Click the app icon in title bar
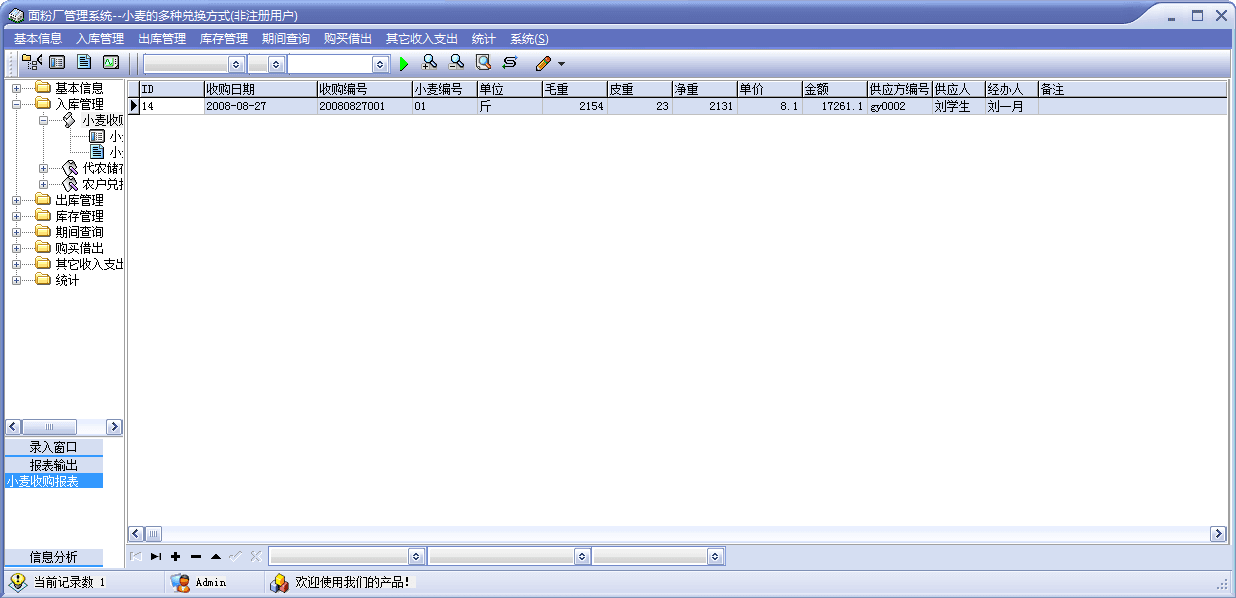Viewport: 1236px width, 598px height. pyautogui.click(x=16, y=16)
